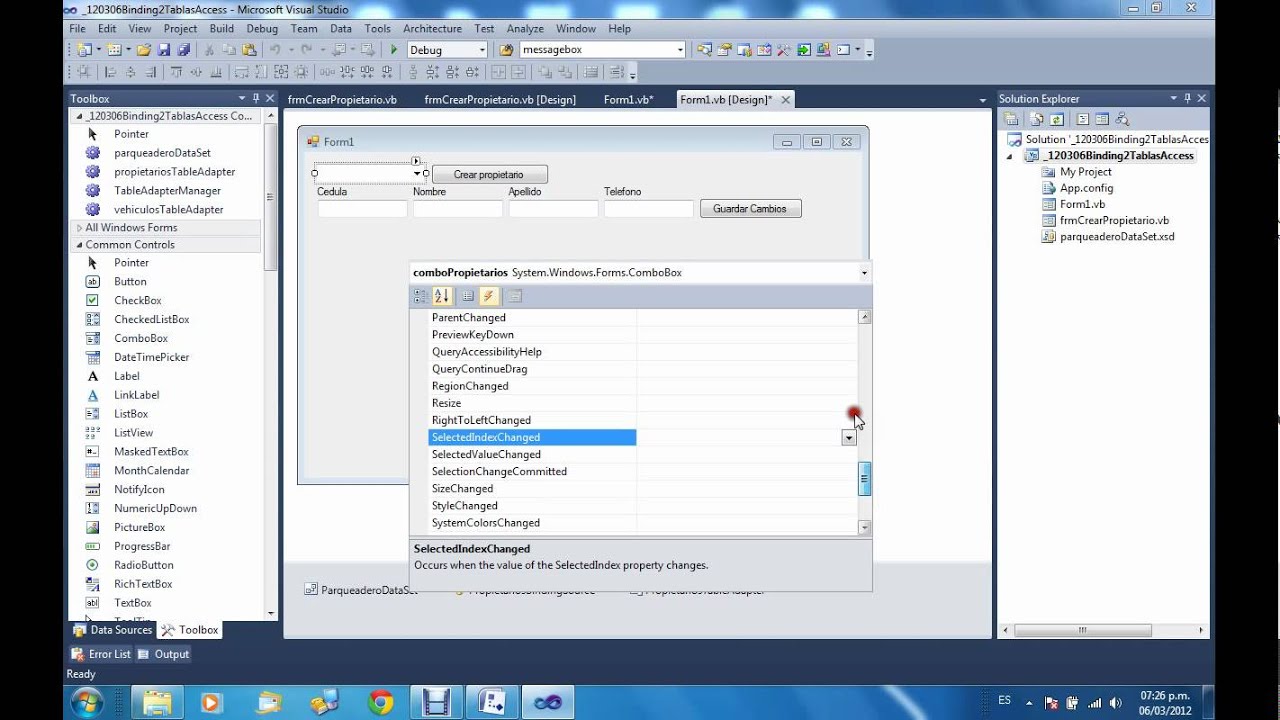Click Show All Files in Solution Explorer
This screenshot has height=720, width=1280.
[1037, 119]
